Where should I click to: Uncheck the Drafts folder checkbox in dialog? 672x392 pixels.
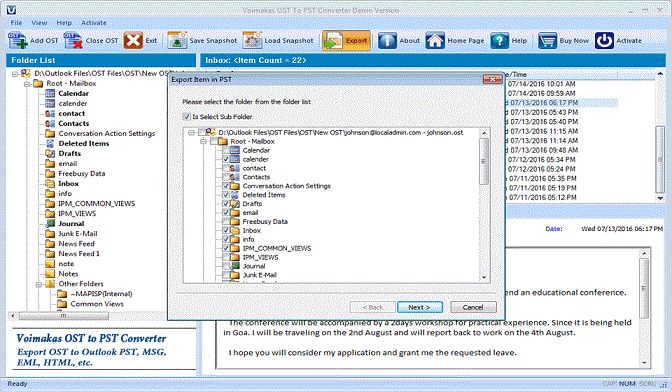[x=226, y=204]
